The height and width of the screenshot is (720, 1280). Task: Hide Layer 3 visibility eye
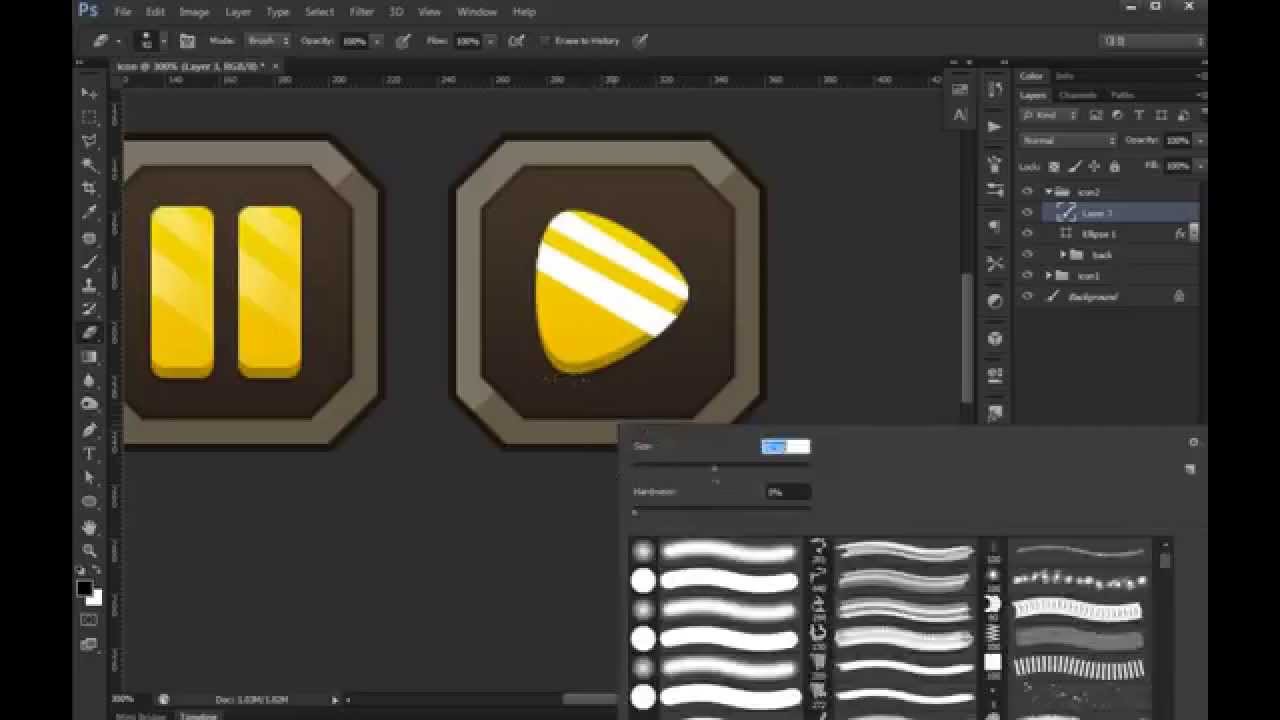click(1027, 213)
